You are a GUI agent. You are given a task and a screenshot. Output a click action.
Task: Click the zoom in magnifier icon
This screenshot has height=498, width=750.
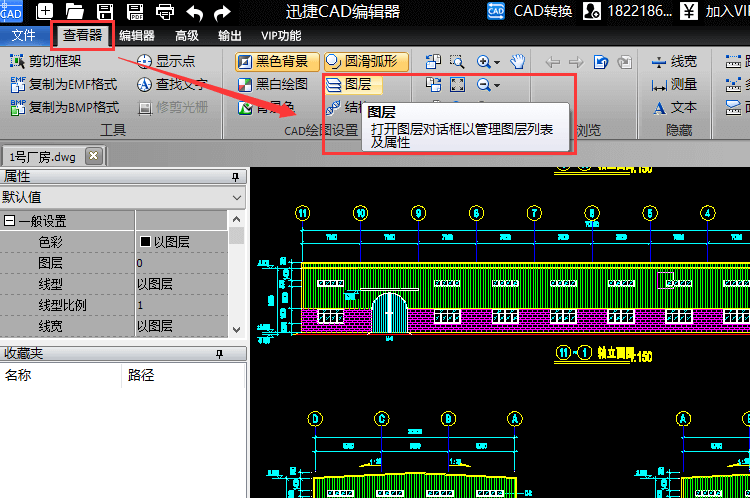click(x=484, y=62)
